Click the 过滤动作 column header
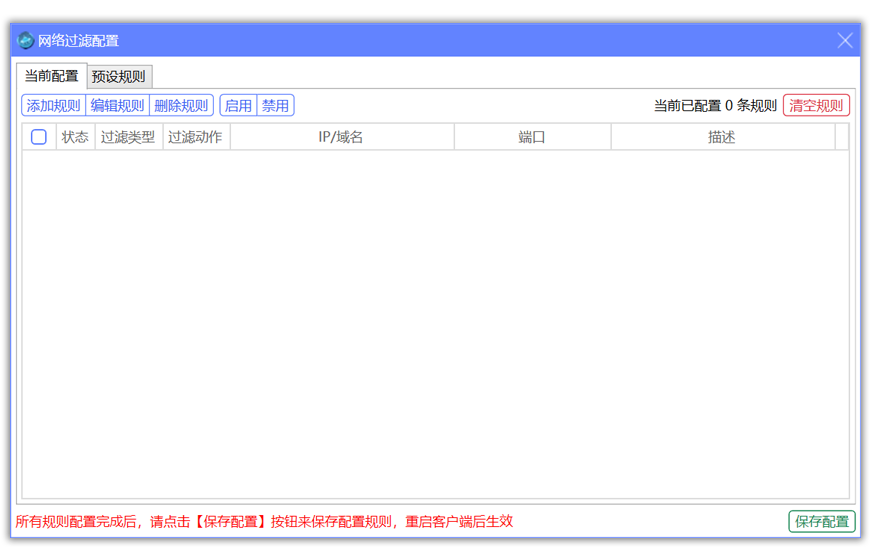Screen dimensions: 870x560 tap(196, 138)
